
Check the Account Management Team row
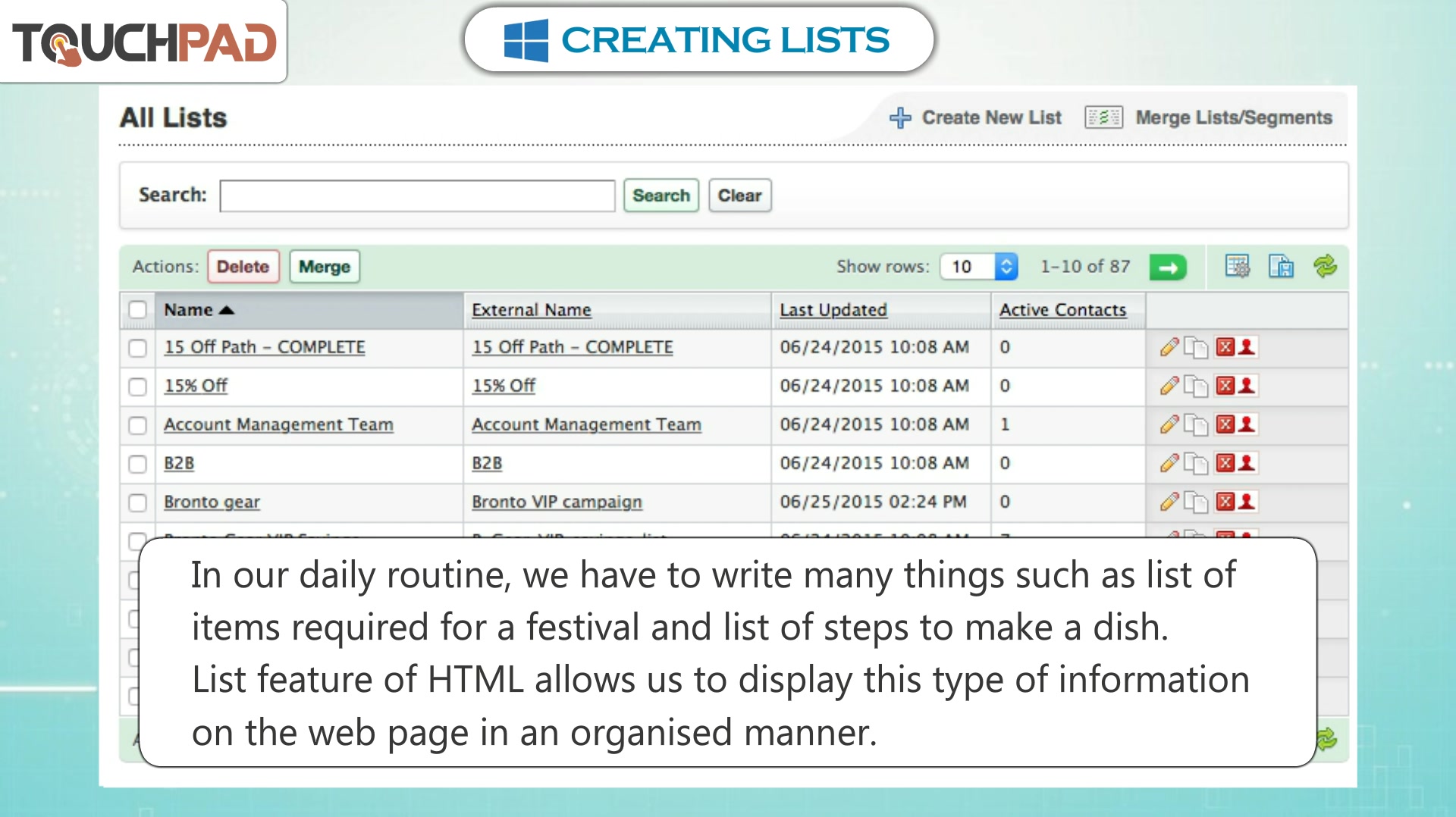coord(137,425)
